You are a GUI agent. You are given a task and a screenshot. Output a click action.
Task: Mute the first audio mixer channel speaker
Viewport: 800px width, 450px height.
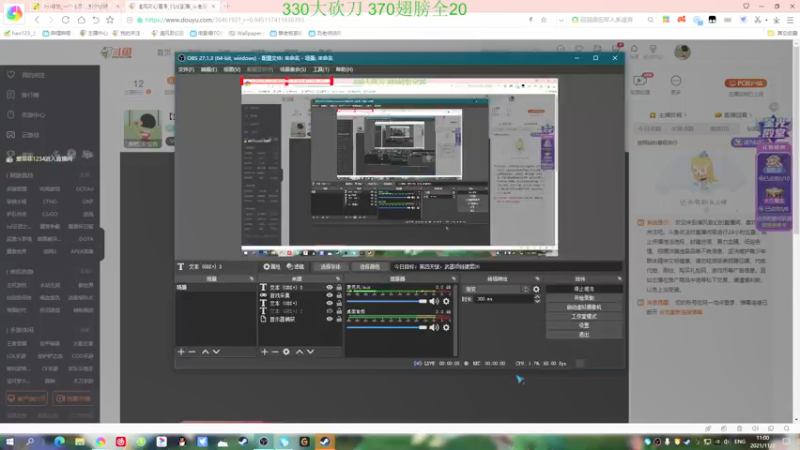[434, 301]
